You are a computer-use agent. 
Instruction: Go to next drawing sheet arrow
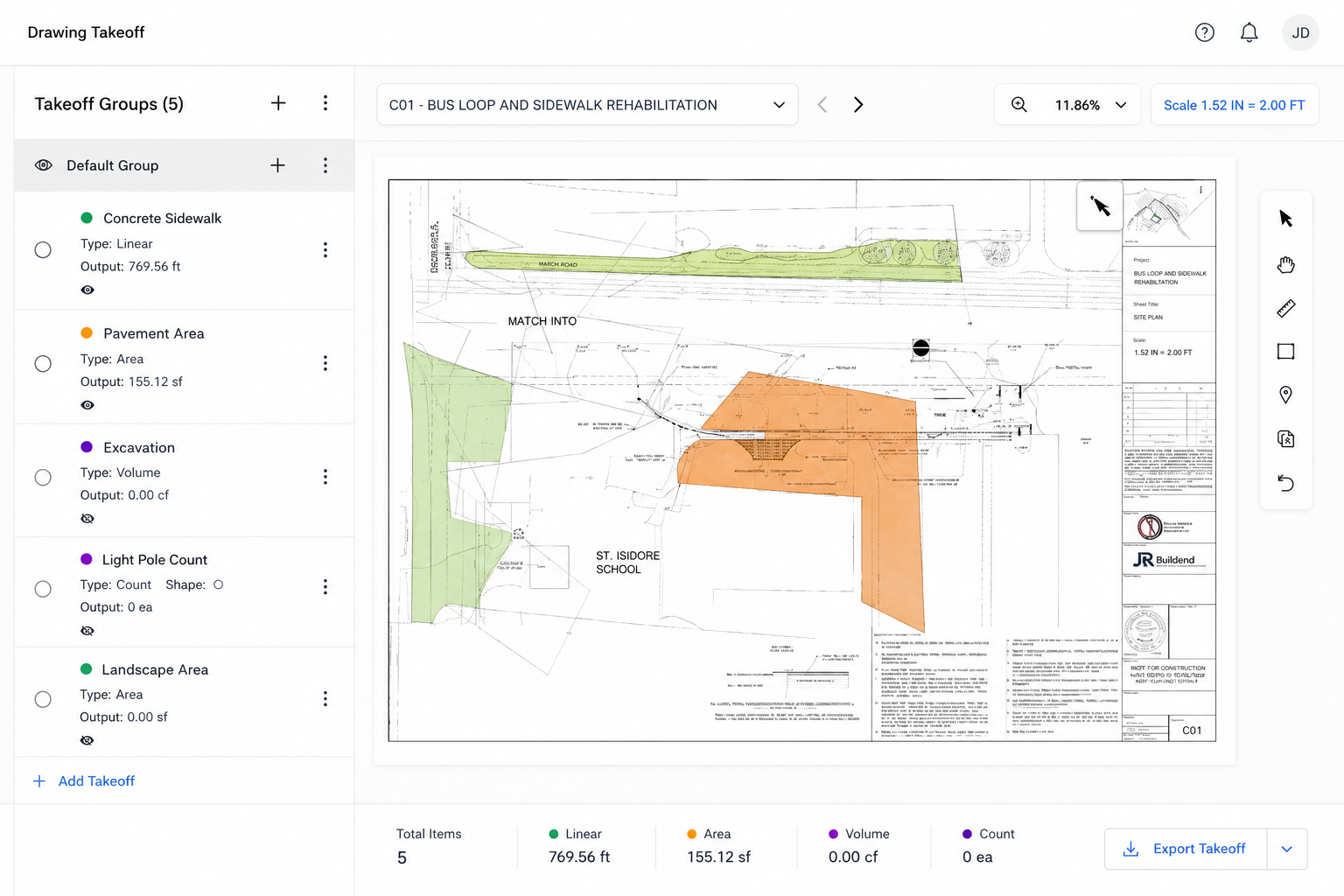point(858,105)
